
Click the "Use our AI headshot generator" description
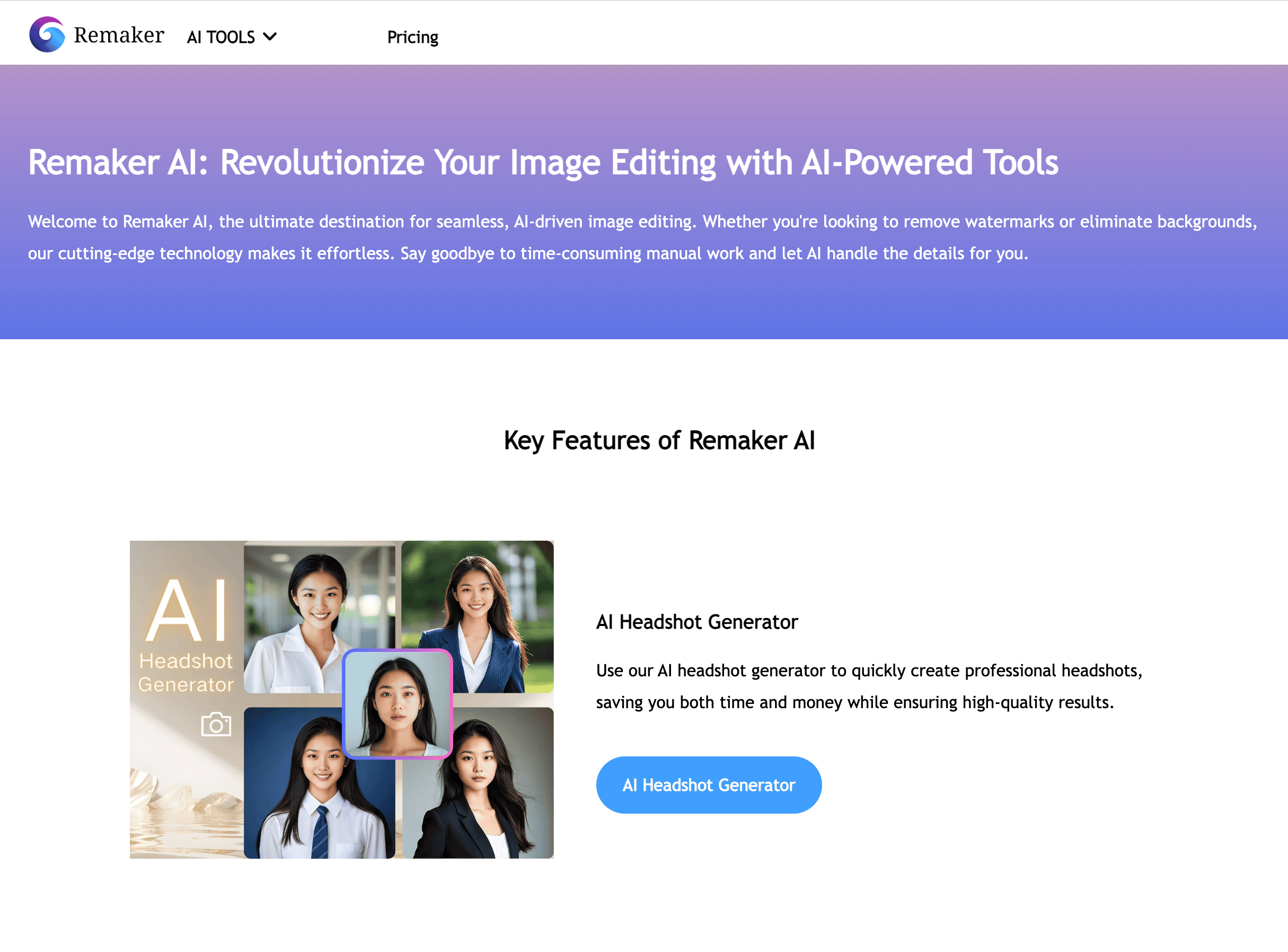tap(869, 686)
